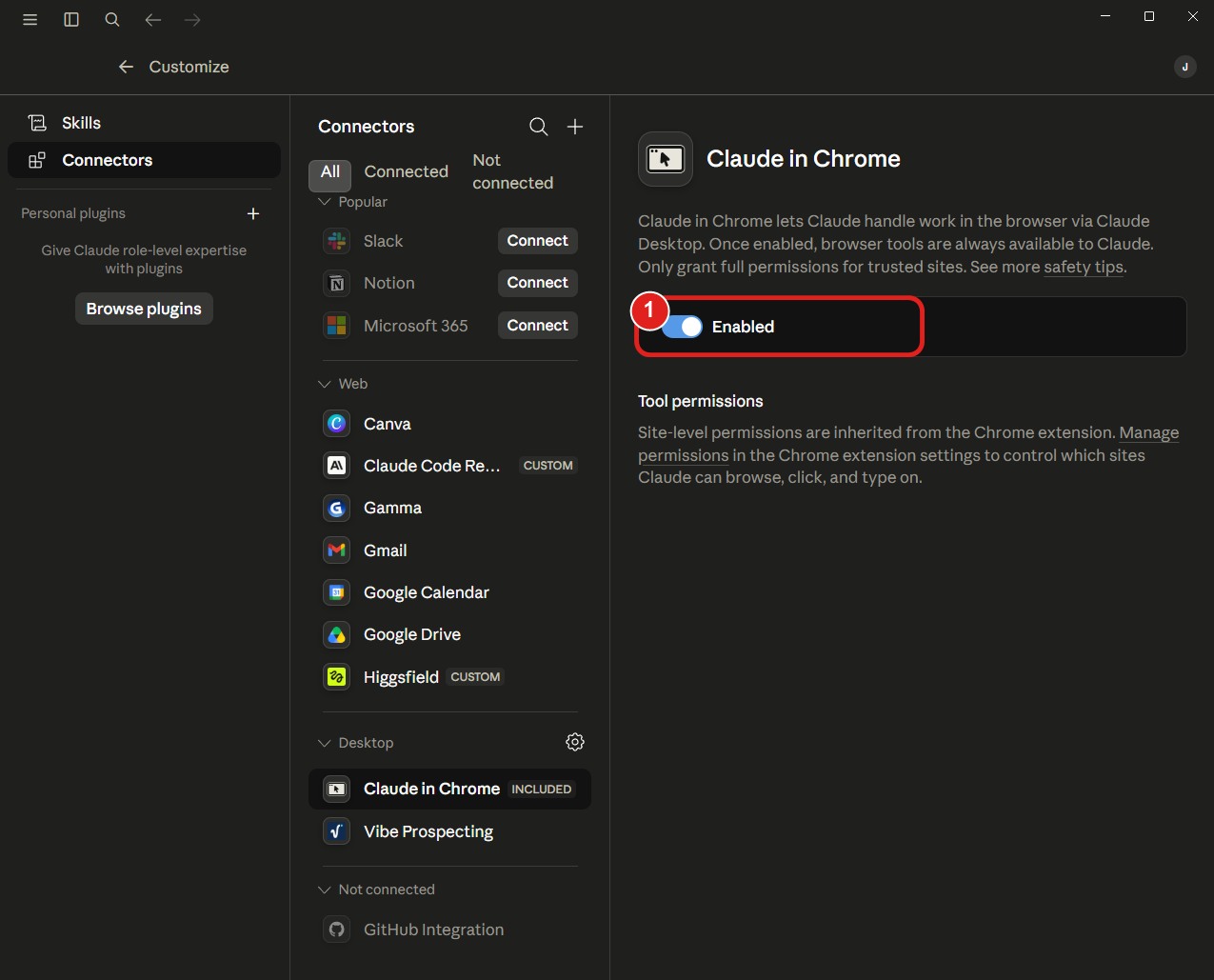This screenshot has width=1214, height=980.
Task: Connect the Notion connector
Action: click(538, 283)
